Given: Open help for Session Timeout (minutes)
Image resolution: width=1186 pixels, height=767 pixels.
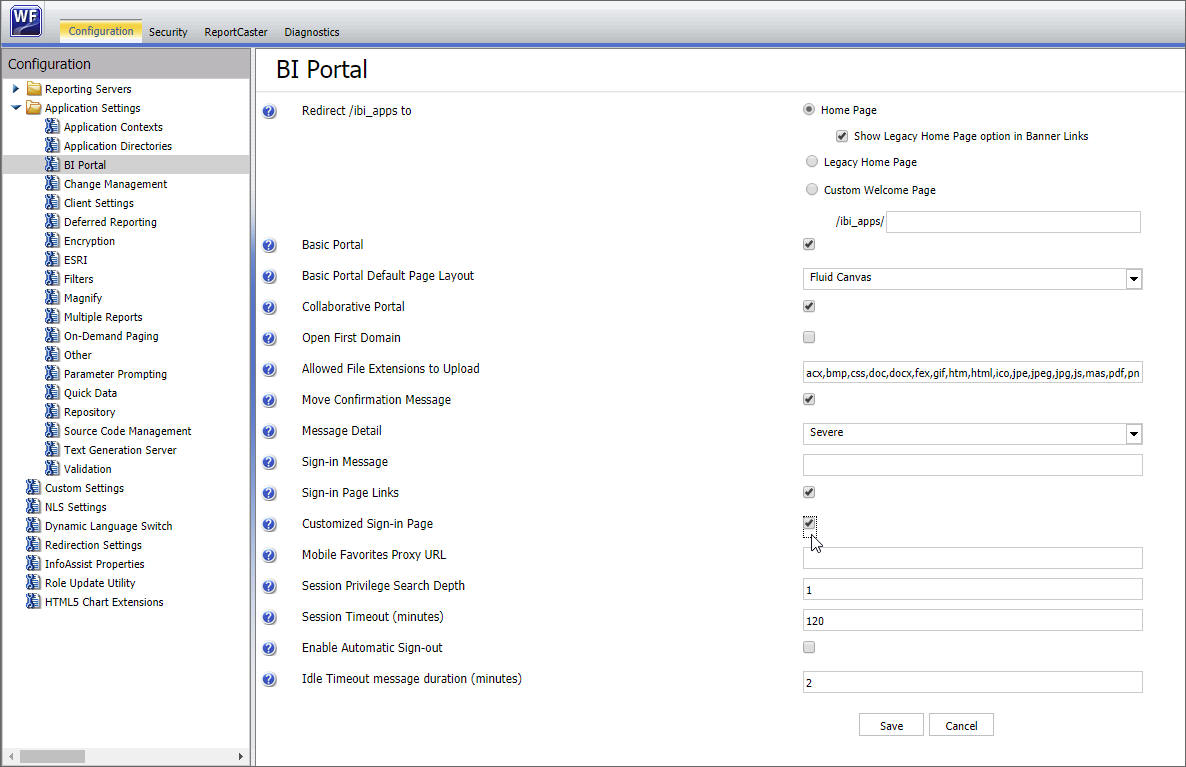Looking at the screenshot, I should click(269, 617).
